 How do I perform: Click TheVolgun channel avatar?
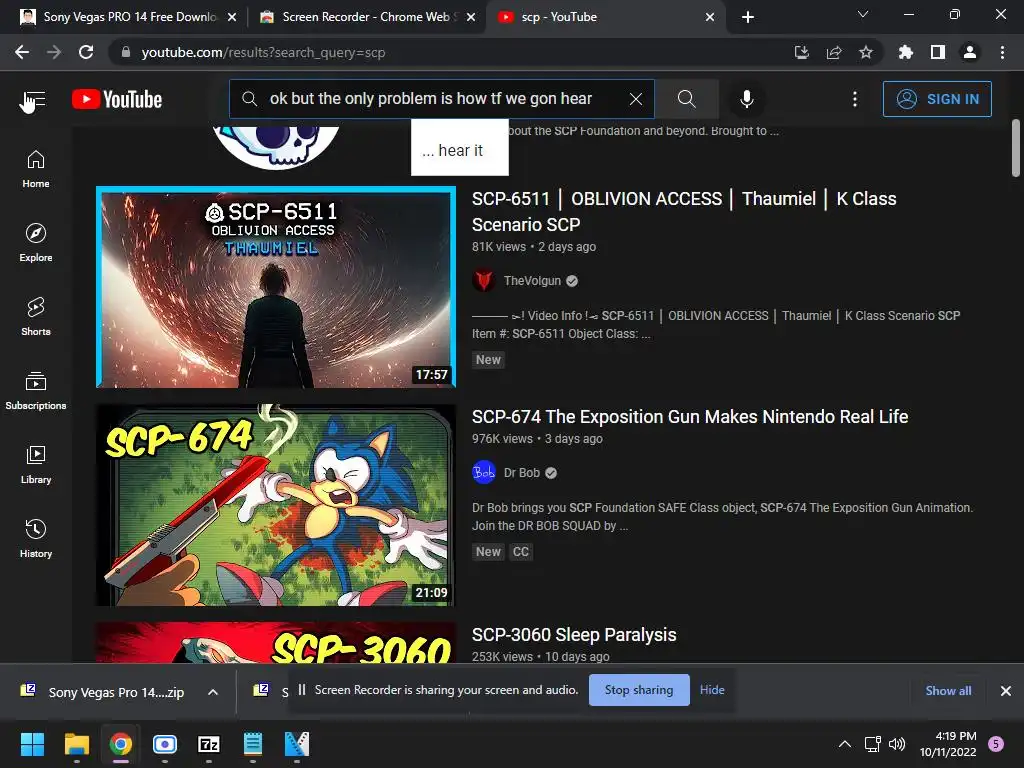[x=484, y=281]
